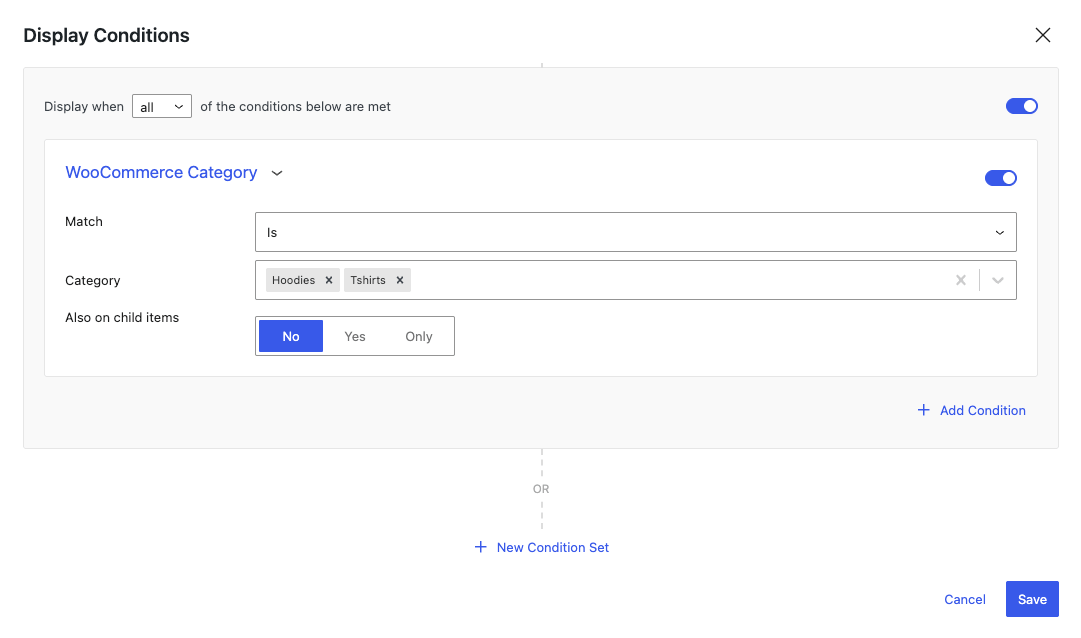Choose Only for child items
Viewport: 1081px width, 638px height.
[418, 336]
